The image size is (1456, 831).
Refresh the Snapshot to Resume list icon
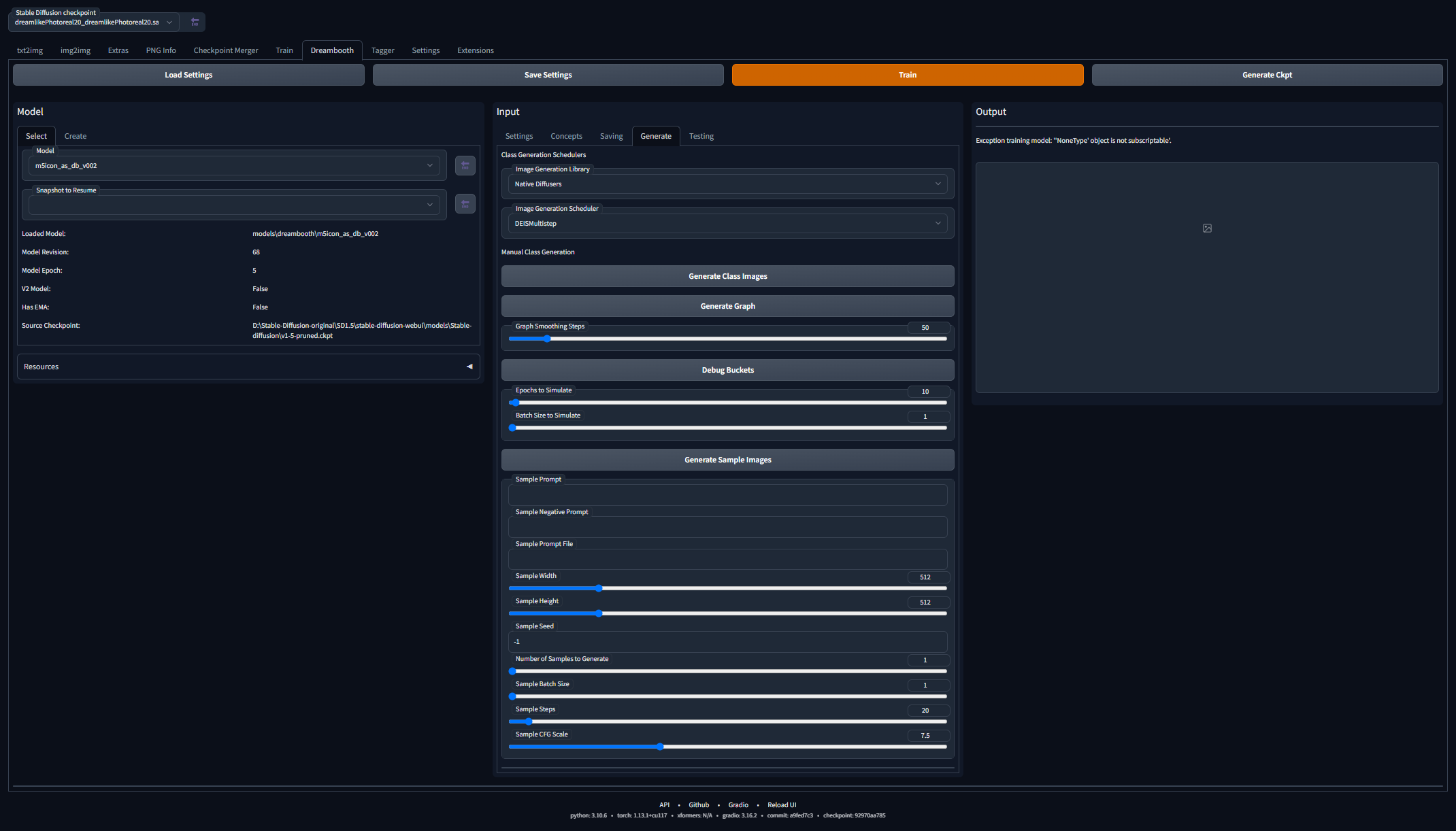[x=465, y=204]
